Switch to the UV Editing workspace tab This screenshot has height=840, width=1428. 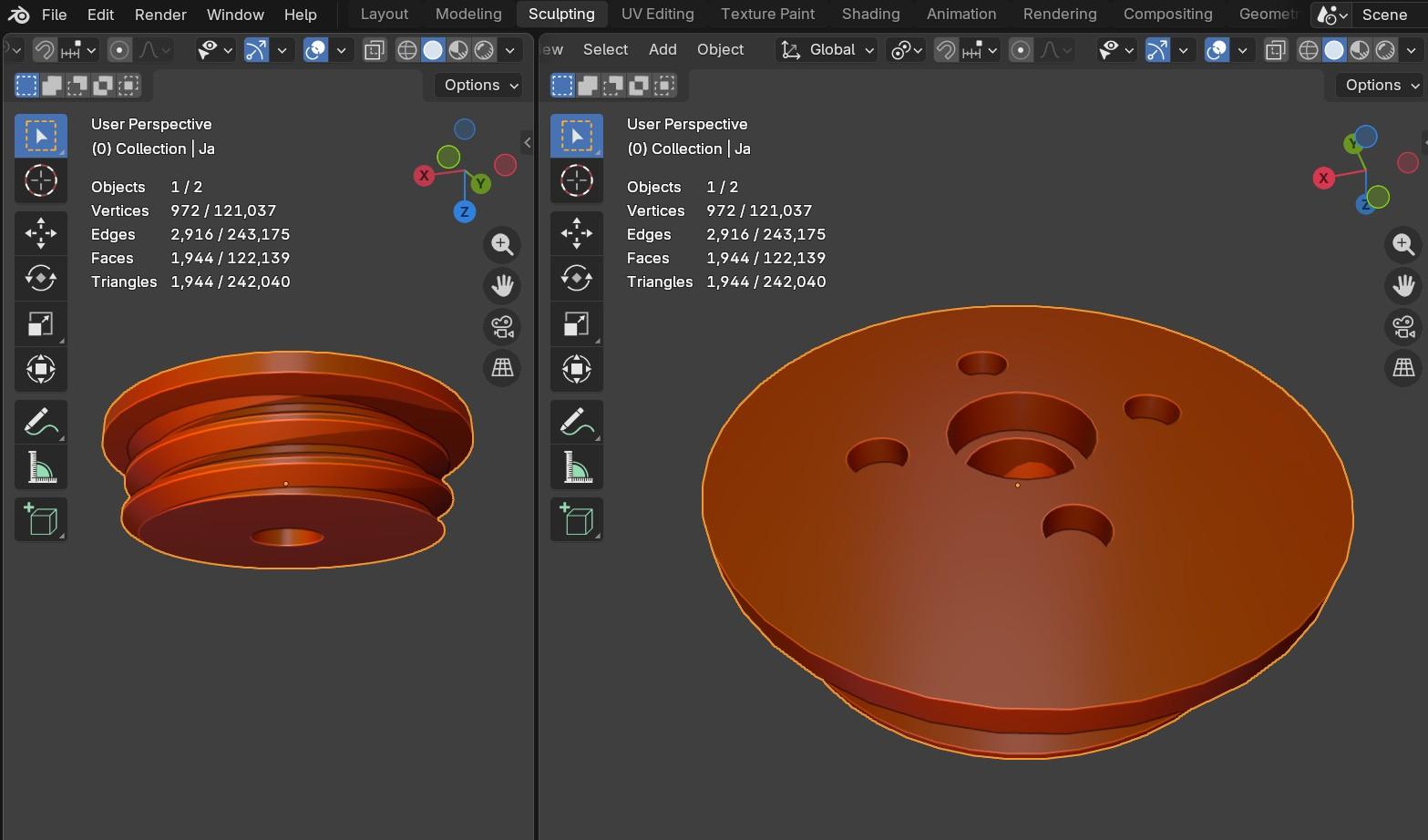[657, 14]
